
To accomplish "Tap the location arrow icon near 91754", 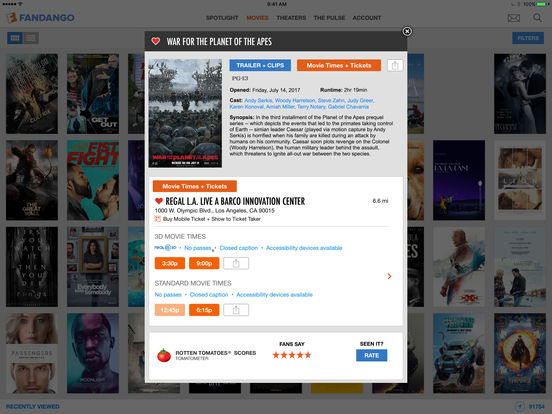I will (x=520, y=406).
